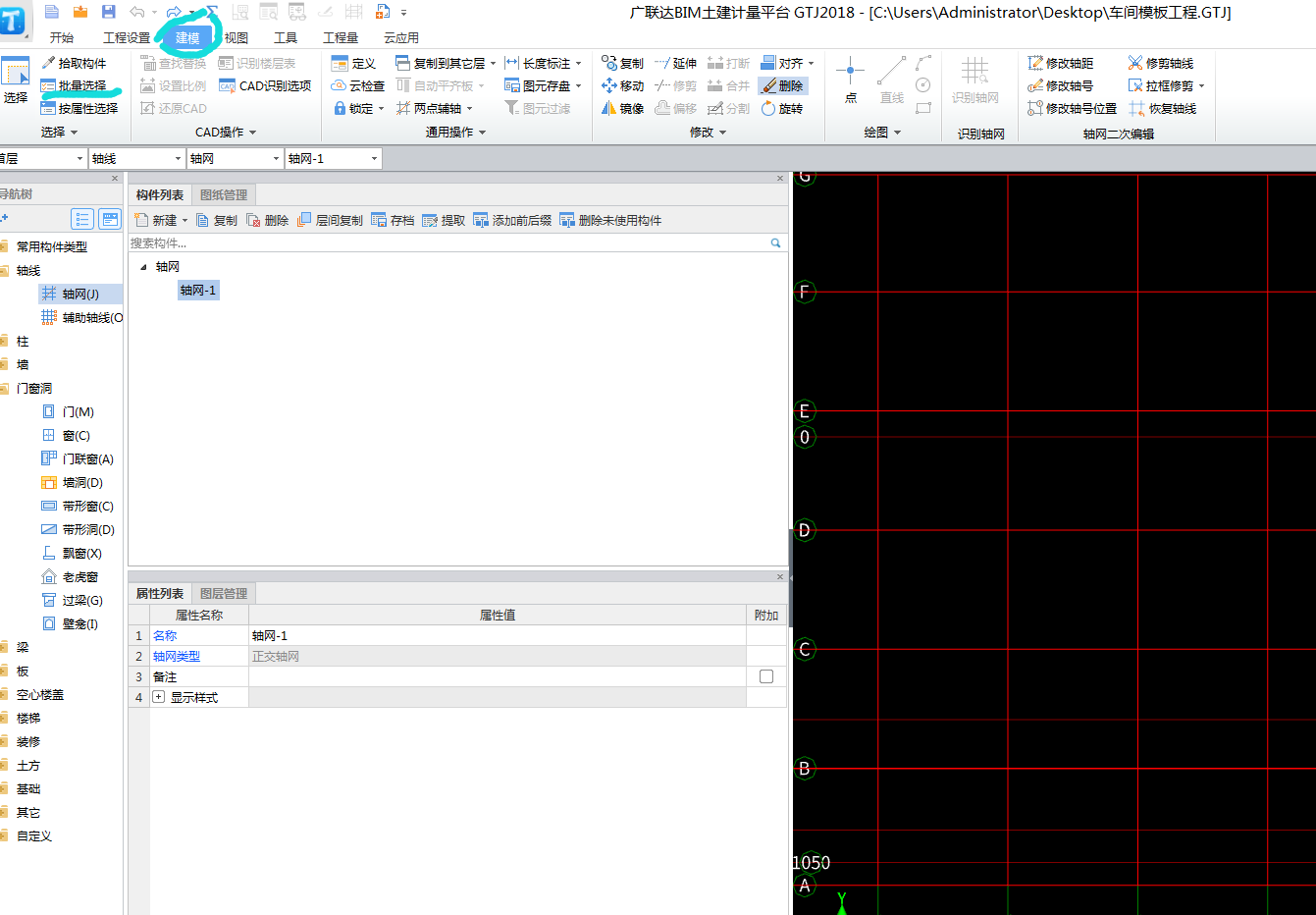The height and width of the screenshot is (915, 1316).
Task: Select 修剪轴线 trim axis line
Action: click(1161, 63)
